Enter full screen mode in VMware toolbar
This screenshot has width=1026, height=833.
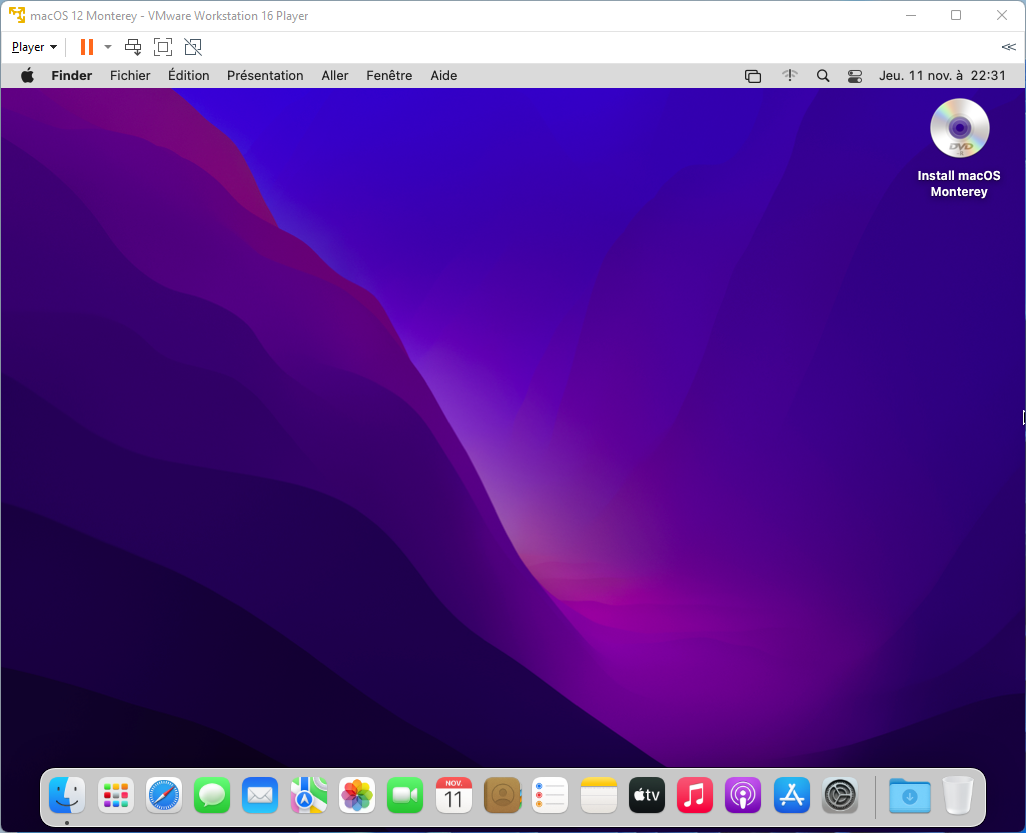click(163, 46)
